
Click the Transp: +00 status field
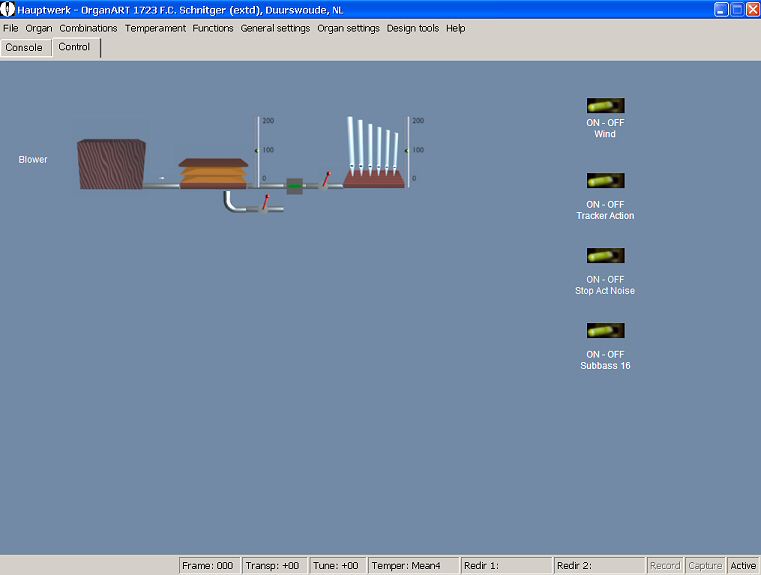pos(274,565)
